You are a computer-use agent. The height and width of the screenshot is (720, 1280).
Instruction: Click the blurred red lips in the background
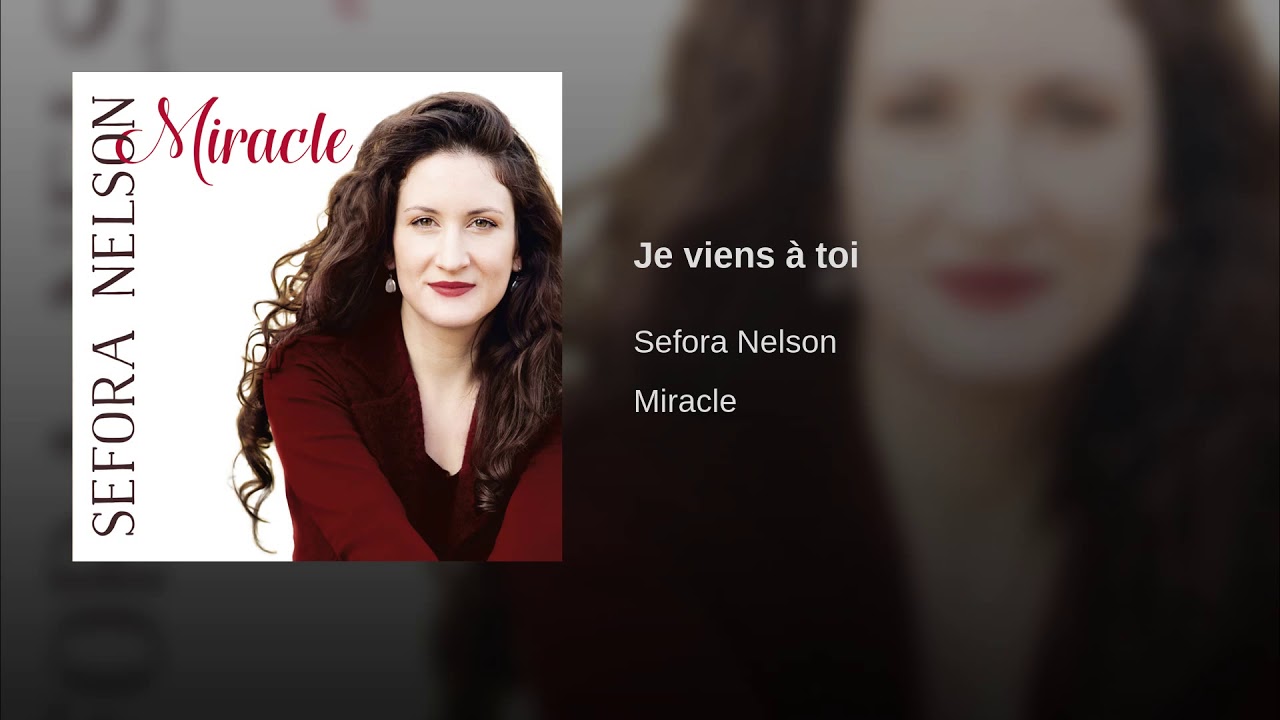coord(994,284)
